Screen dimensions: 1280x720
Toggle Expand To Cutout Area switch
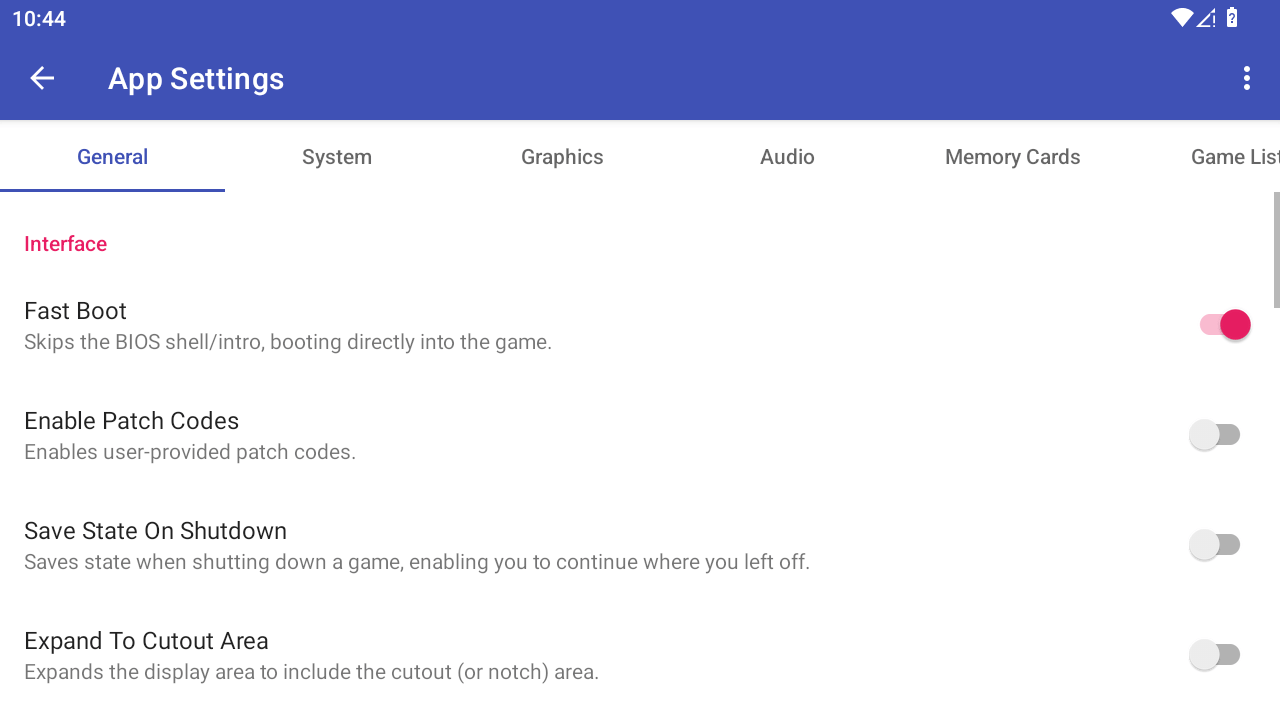pyautogui.click(x=1214, y=655)
